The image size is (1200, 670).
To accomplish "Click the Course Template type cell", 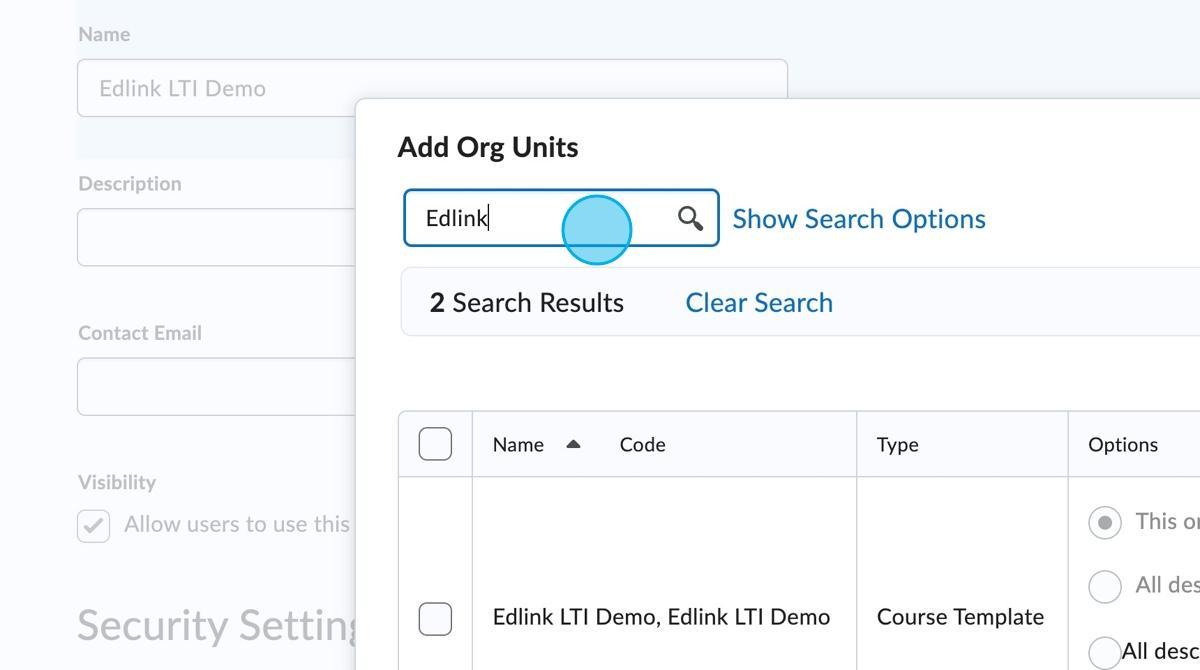I will [x=959, y=617].
